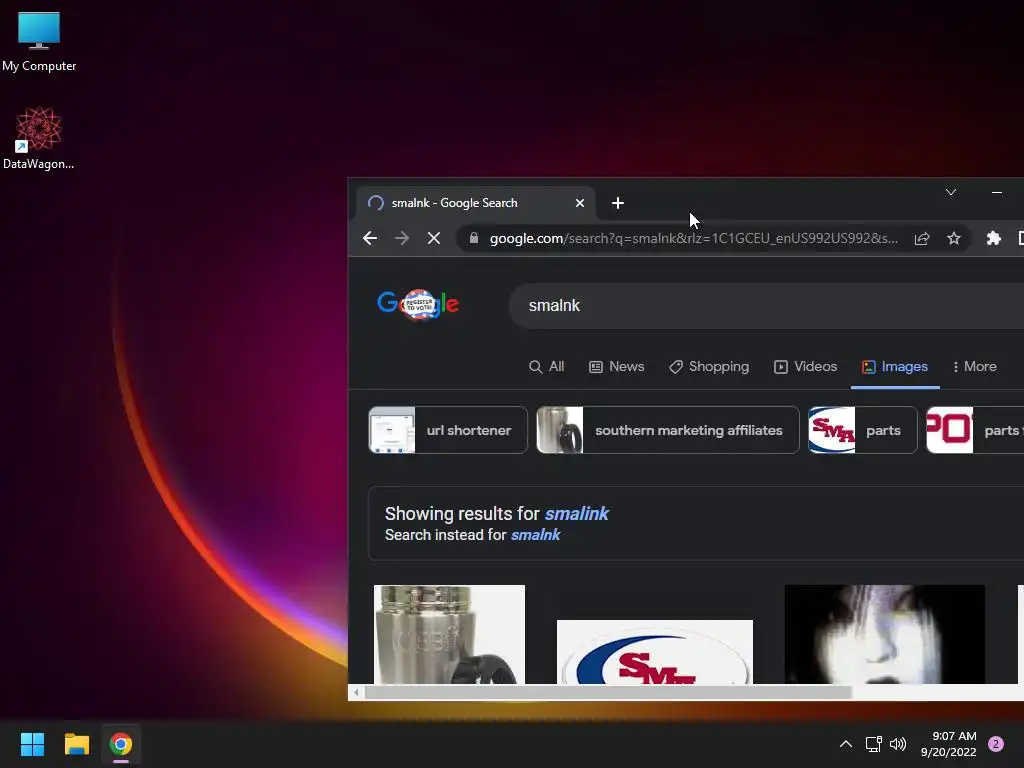Image resolution: width=1024 pixels, height=768 pixels.
Task: Click the forward navigation arrow
Action: [x=402, y=238]
